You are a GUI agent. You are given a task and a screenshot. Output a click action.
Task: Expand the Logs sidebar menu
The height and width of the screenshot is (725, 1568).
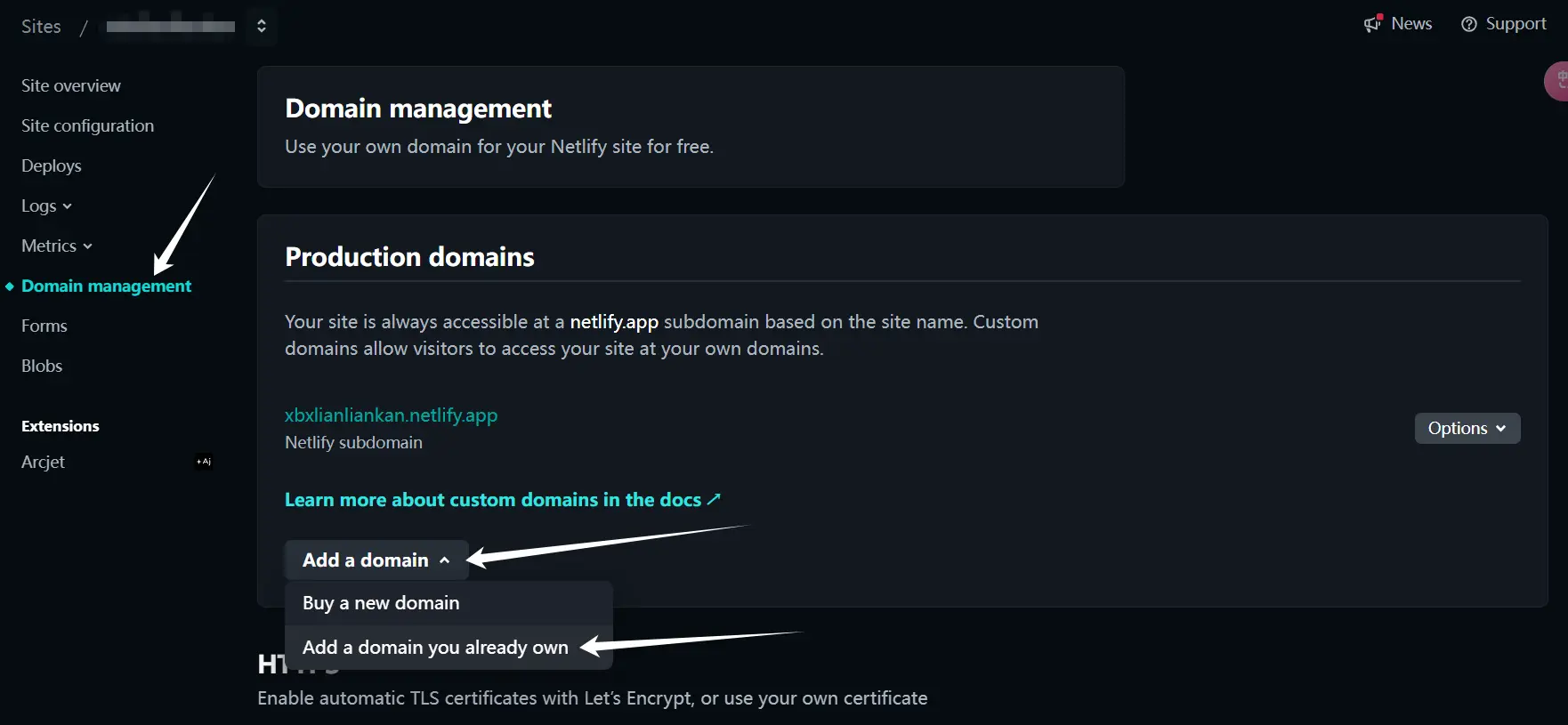46,206
